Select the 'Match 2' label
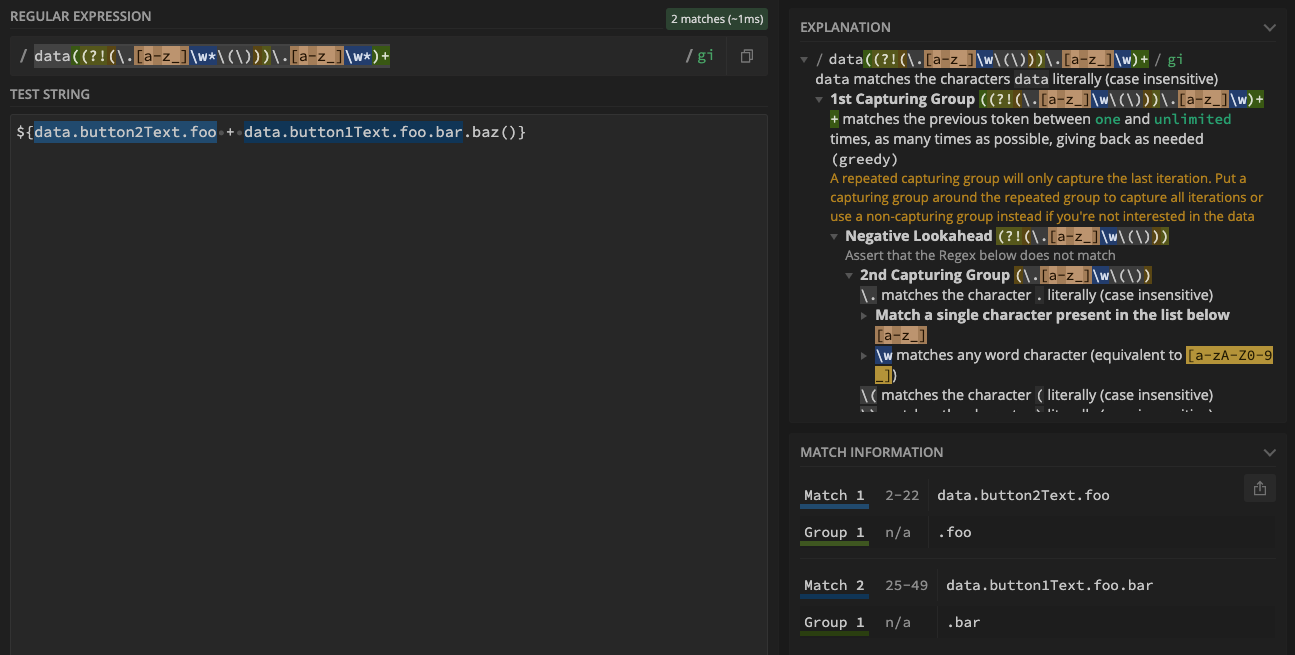Viewport: 1295px width, 655px height. [833, 585]
